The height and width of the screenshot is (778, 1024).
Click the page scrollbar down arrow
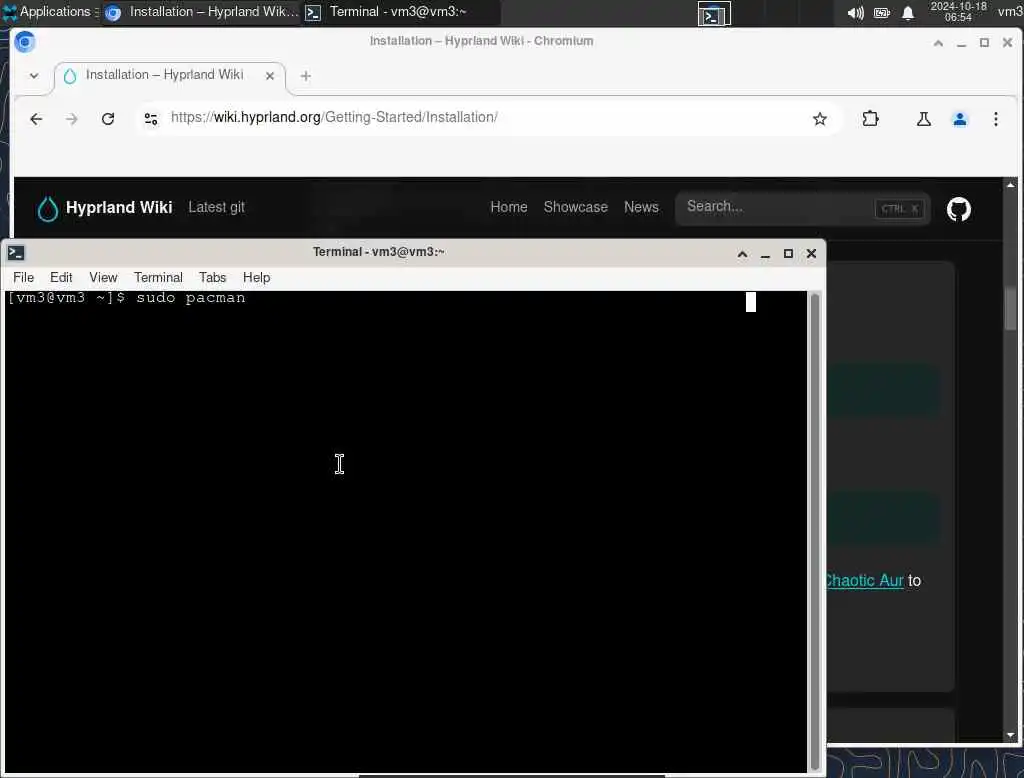1011,735
